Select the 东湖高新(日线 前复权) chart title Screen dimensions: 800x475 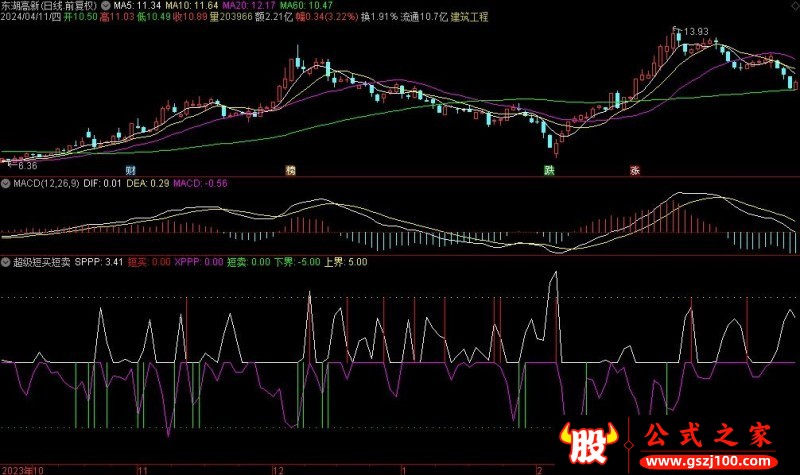click(49, 6)
